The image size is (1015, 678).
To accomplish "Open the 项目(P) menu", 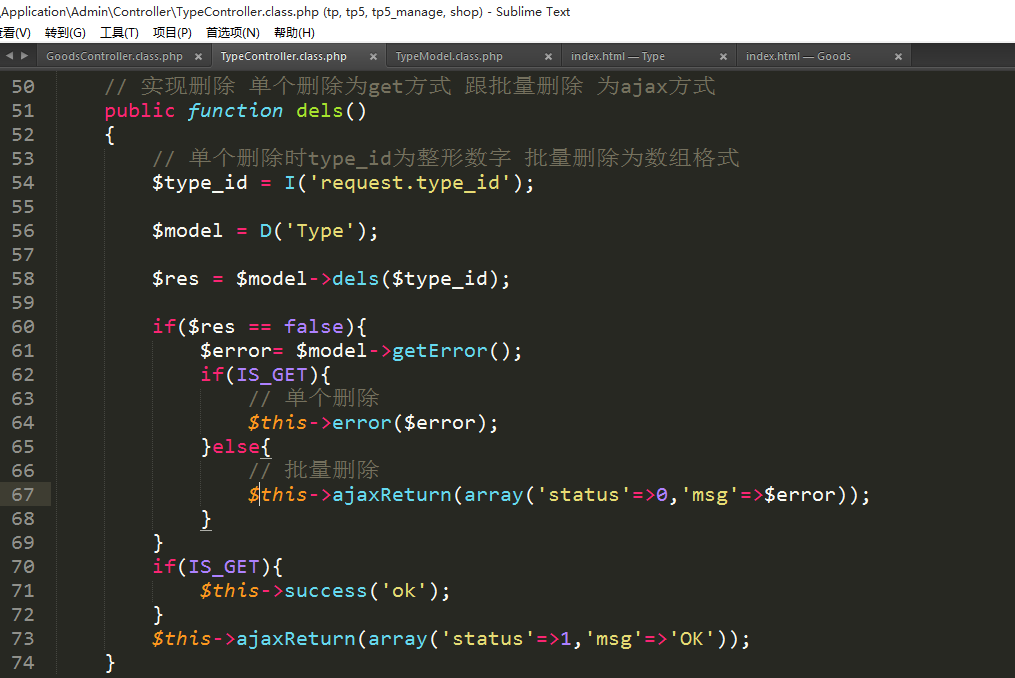I will (x=172, y=32).
